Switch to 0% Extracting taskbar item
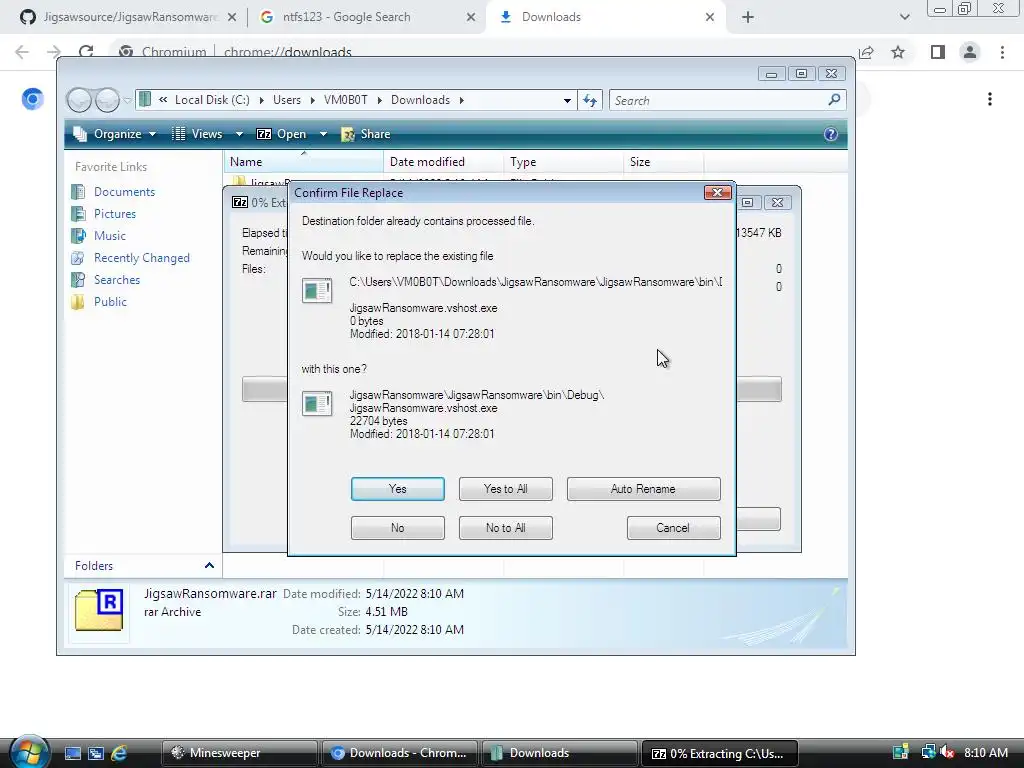The height and width of the screenshot is (768, 1024). (x=720, y=753)
